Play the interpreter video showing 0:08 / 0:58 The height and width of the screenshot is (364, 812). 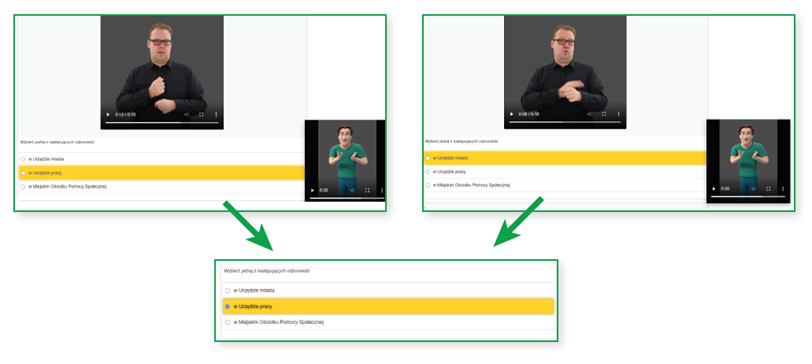[x=511, y=114]
